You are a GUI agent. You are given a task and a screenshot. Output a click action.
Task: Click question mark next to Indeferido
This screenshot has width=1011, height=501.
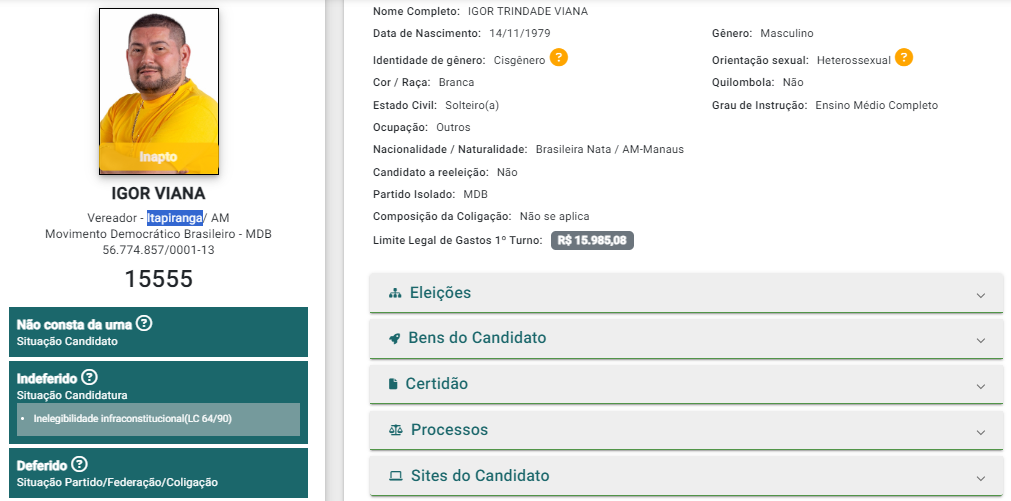90,377
